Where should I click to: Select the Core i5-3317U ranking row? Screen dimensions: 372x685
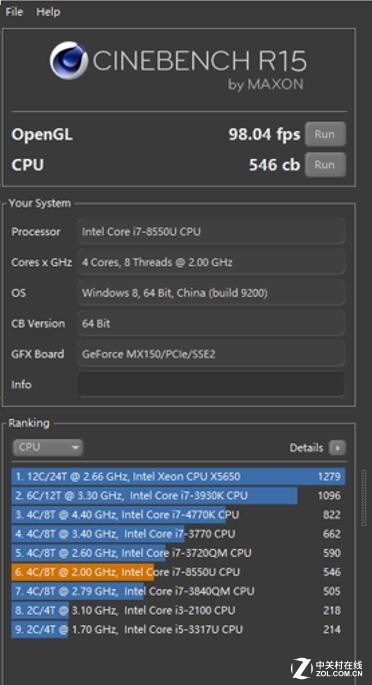click(179, 630)
